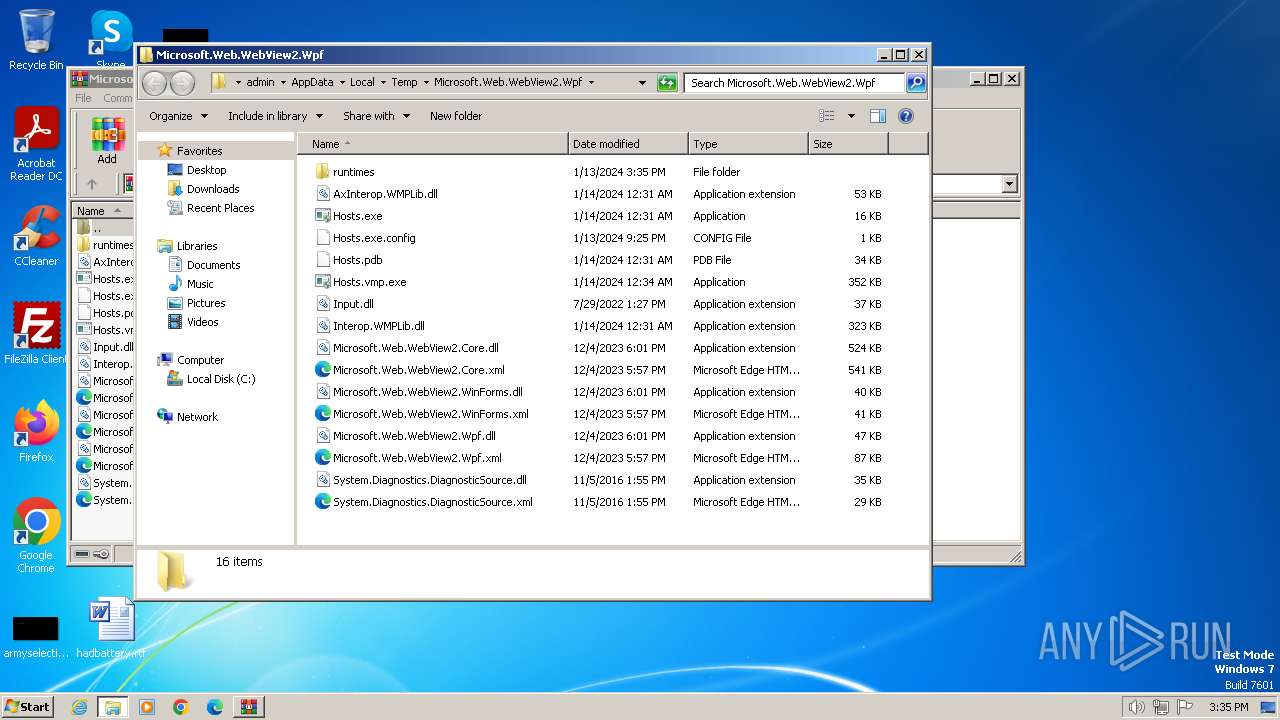Sort by the Date modified column header
1280x720 pixels.
[x=628, y=144]
